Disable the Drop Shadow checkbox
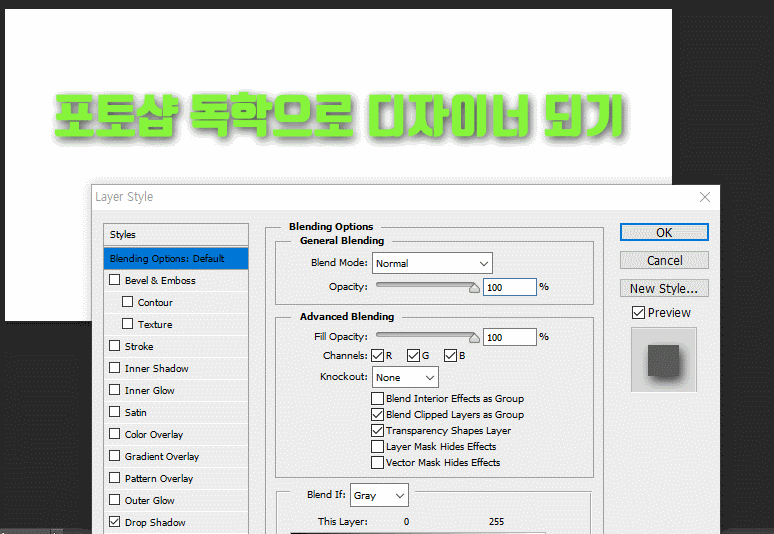The image size is (774, 534). [x=115, y=522]
